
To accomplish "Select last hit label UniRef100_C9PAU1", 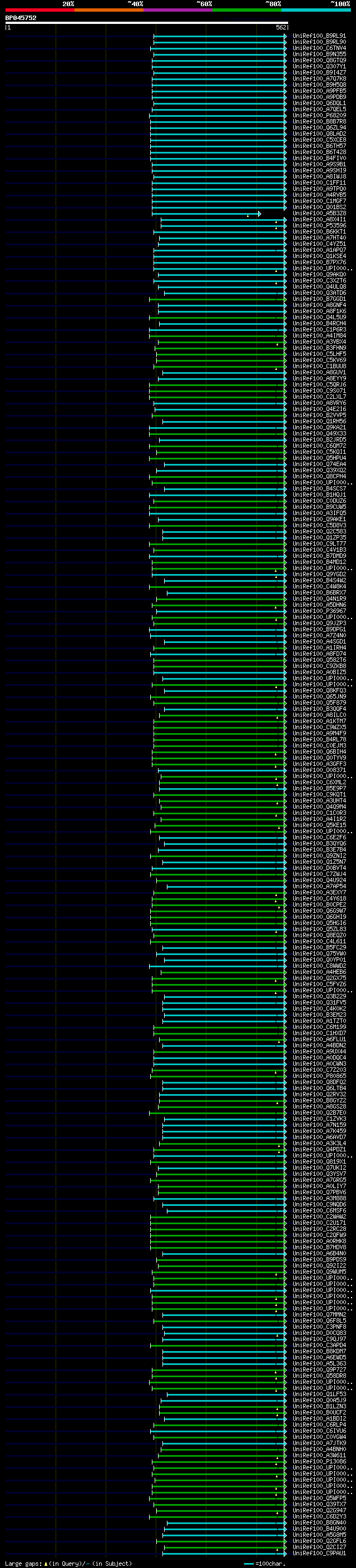I will pos(319,1554).
